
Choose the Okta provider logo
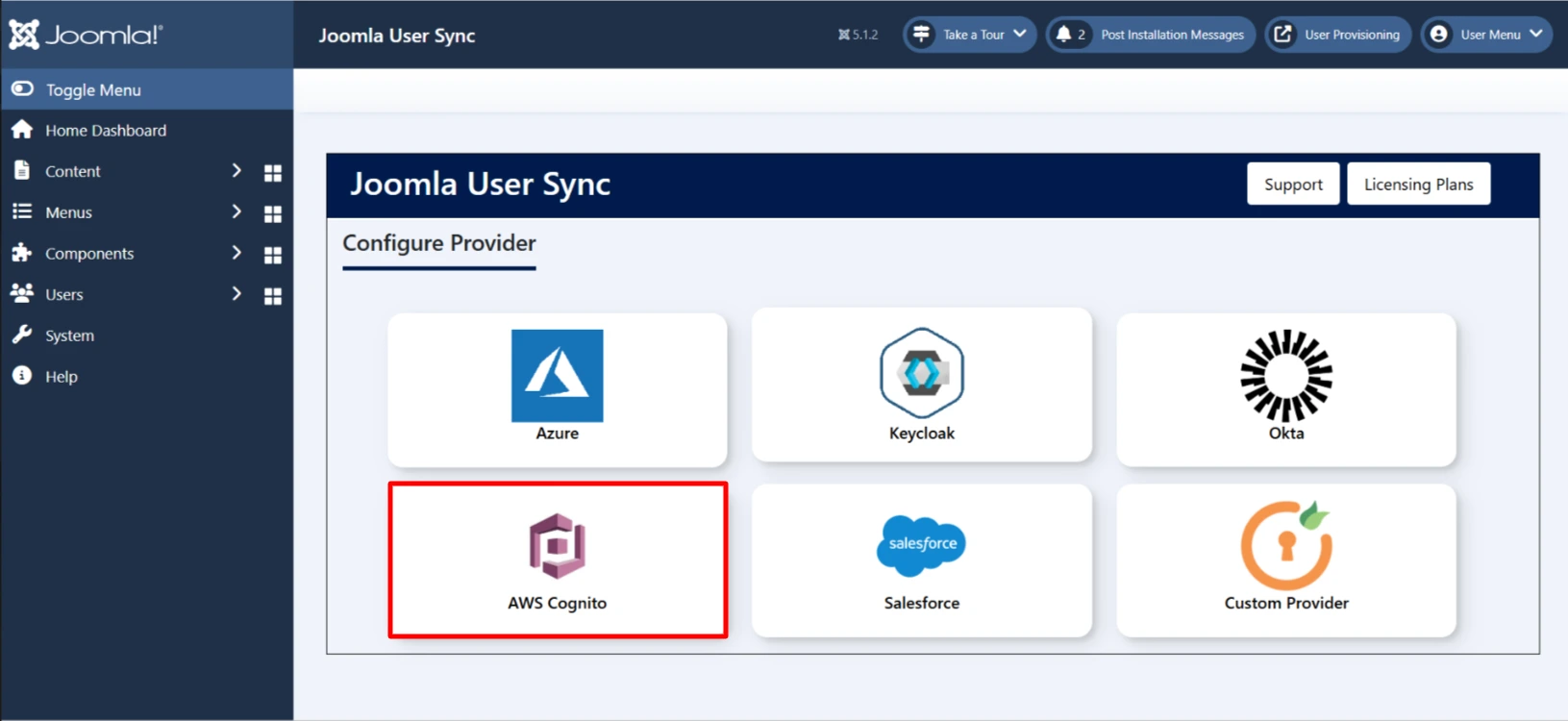pos(1286,376)
